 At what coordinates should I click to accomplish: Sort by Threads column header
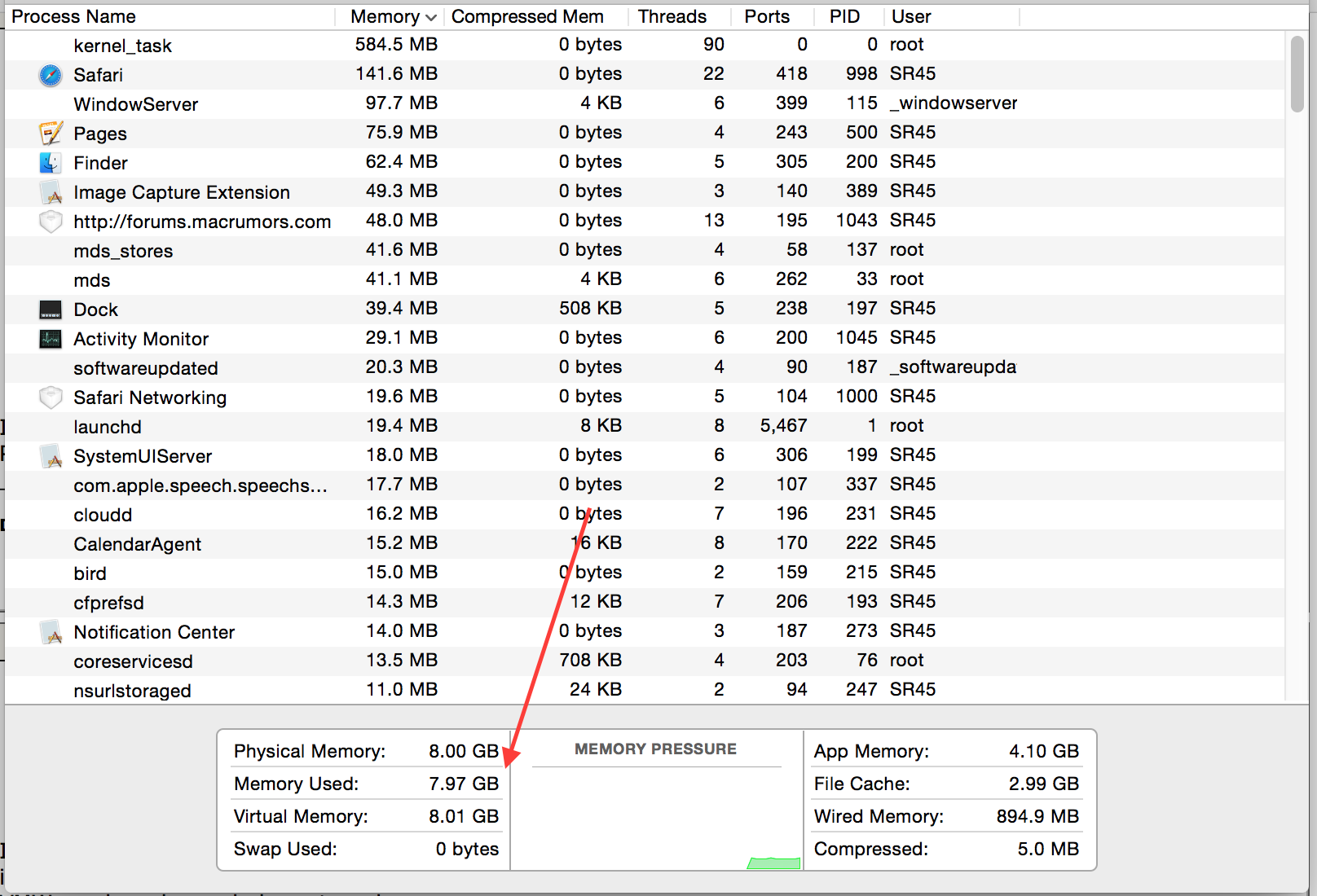click(680, 16)
